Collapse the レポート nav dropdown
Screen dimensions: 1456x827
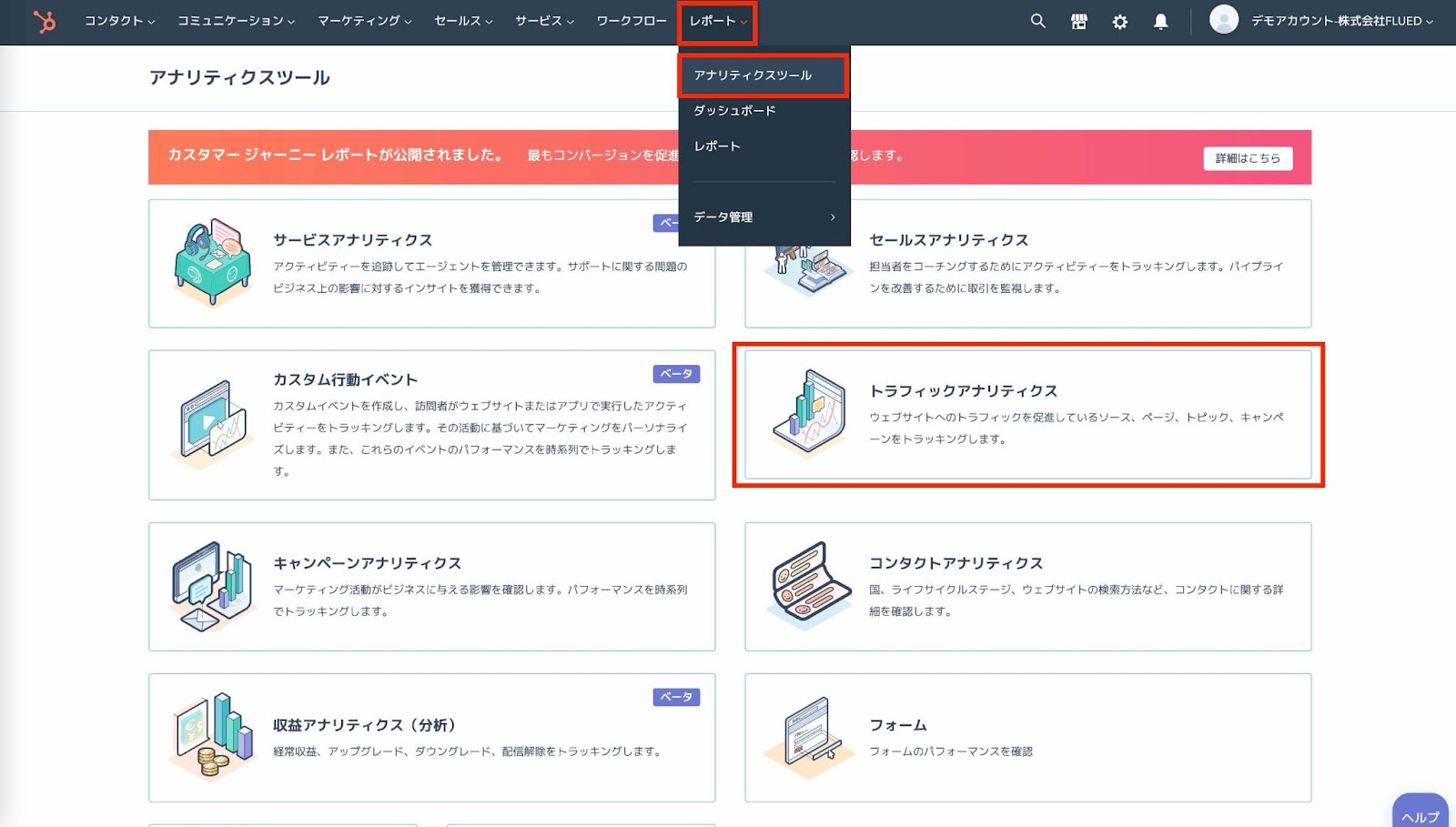[718, 21]
